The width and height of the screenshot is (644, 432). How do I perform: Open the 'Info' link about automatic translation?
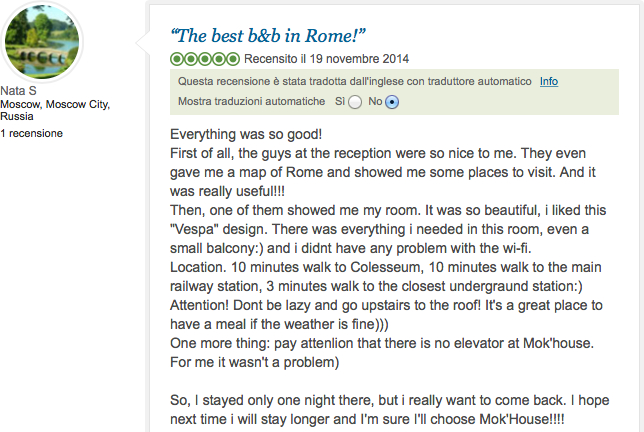click(x=549, y=81)
